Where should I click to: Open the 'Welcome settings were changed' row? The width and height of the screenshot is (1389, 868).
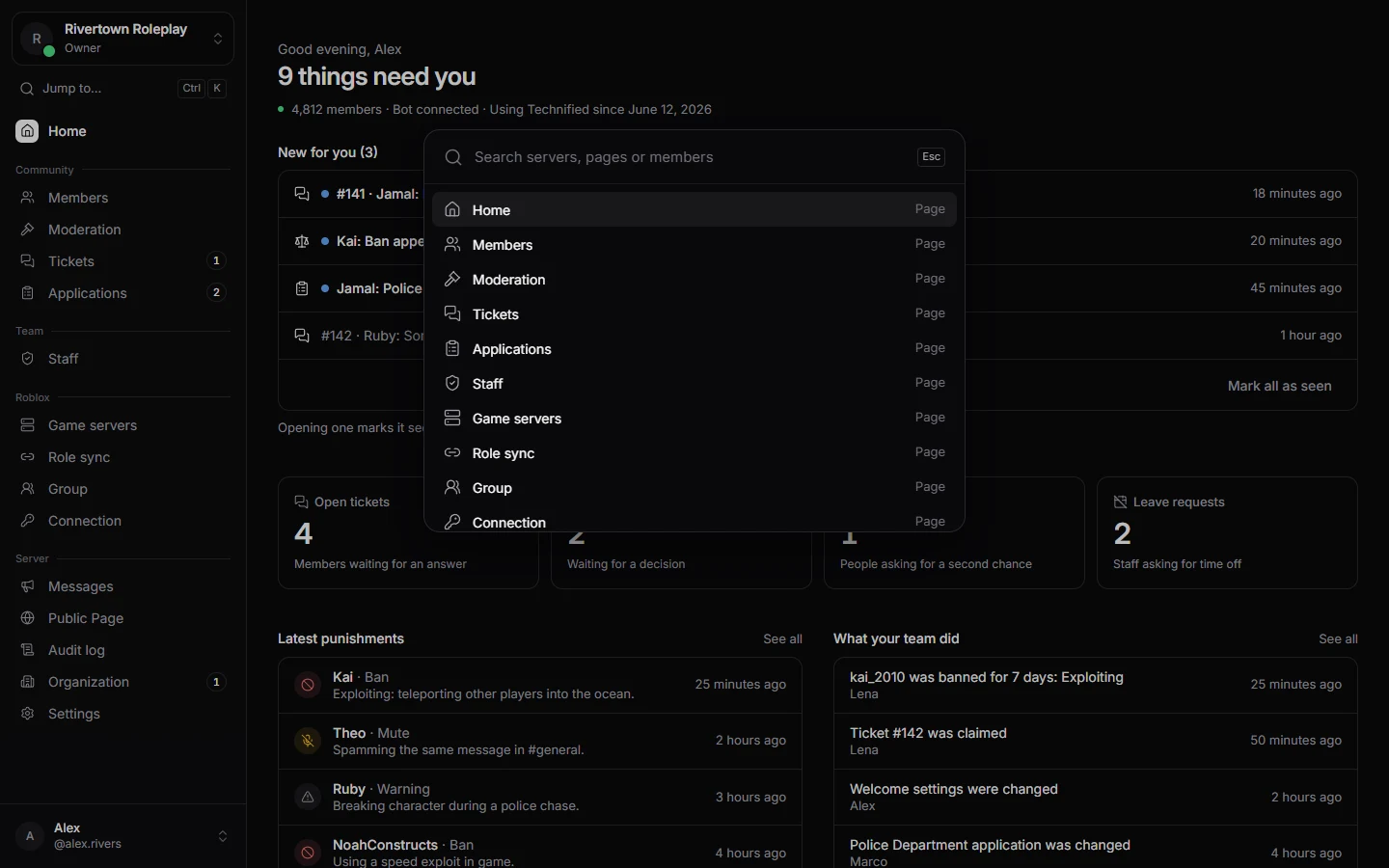(1096, 797)
